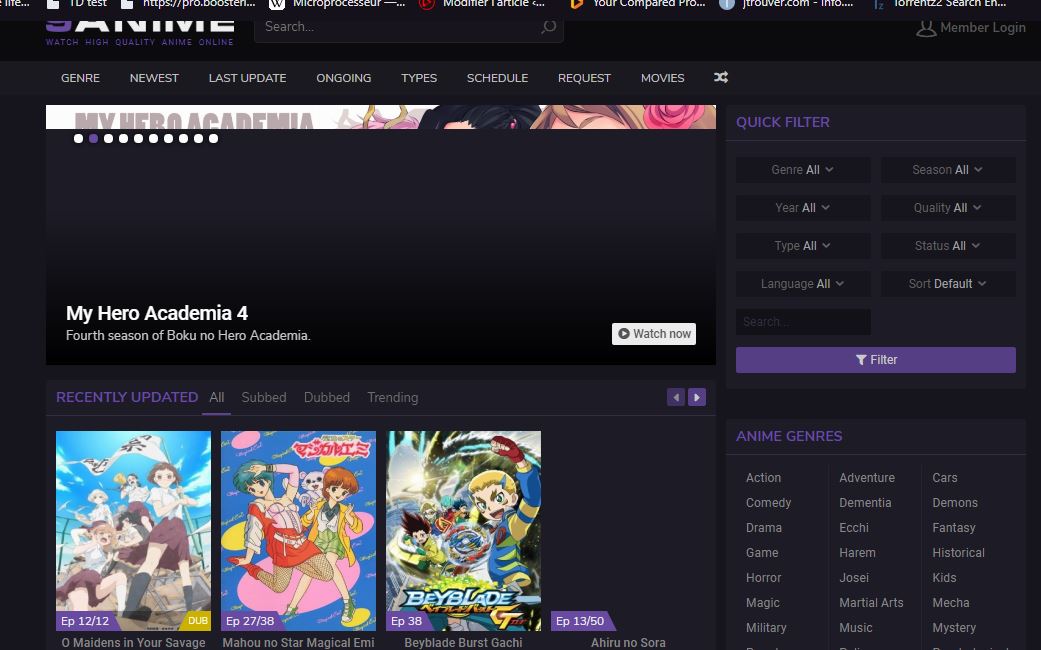Click the search magnifier icon in header
1041x650 pixels.
coord(548,27)
